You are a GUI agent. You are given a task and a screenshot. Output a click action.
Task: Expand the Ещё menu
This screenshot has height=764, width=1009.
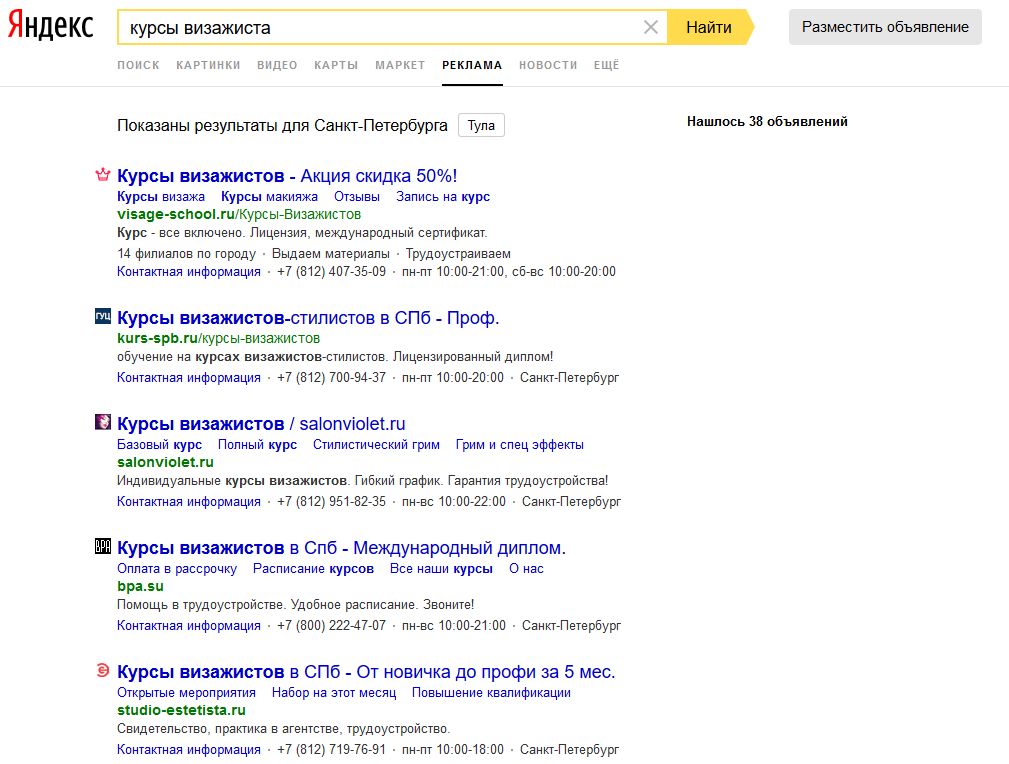click(x=606, y=65)
